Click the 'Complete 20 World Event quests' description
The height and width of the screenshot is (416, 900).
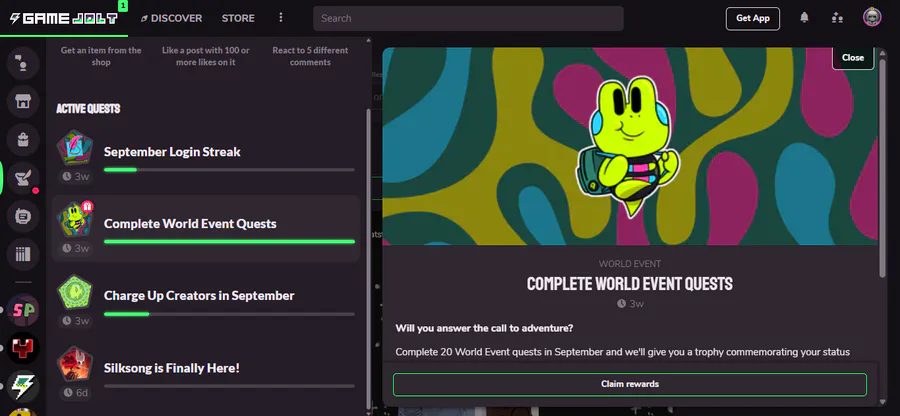click(622, 352)
